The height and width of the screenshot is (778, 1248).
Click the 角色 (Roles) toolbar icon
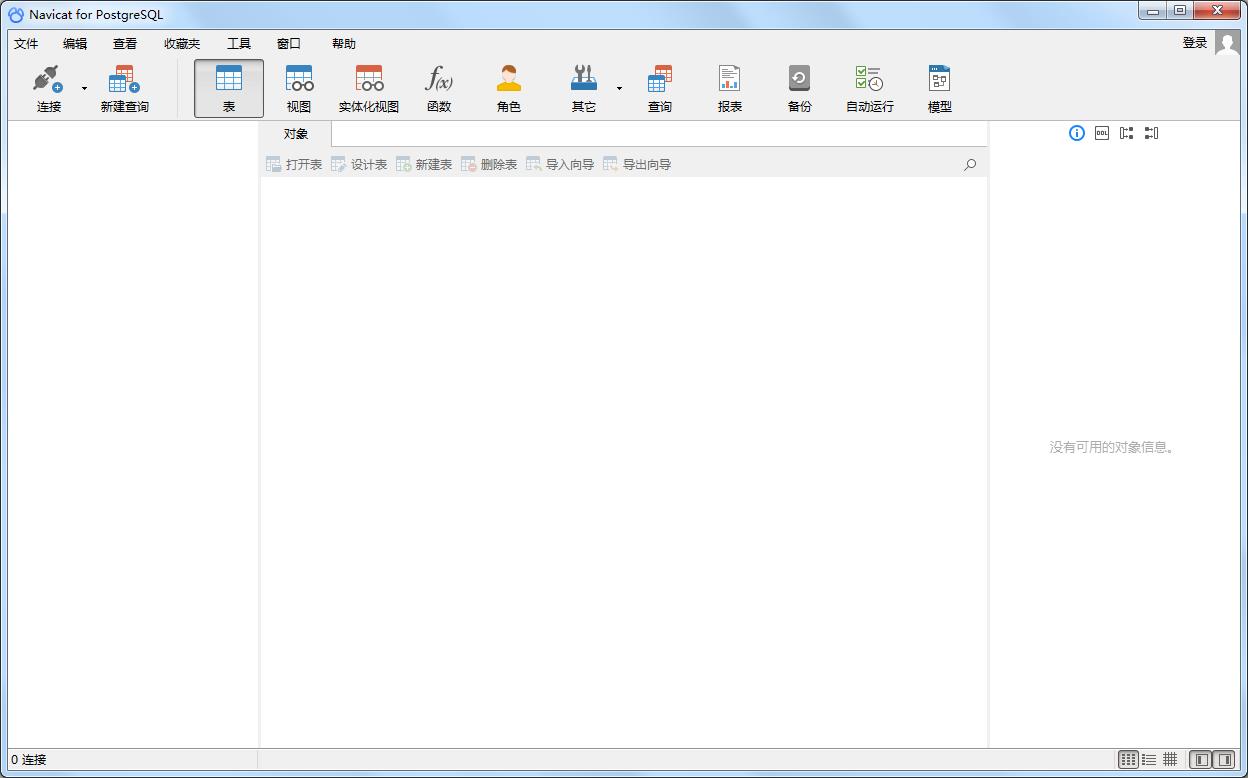point(509,88)
